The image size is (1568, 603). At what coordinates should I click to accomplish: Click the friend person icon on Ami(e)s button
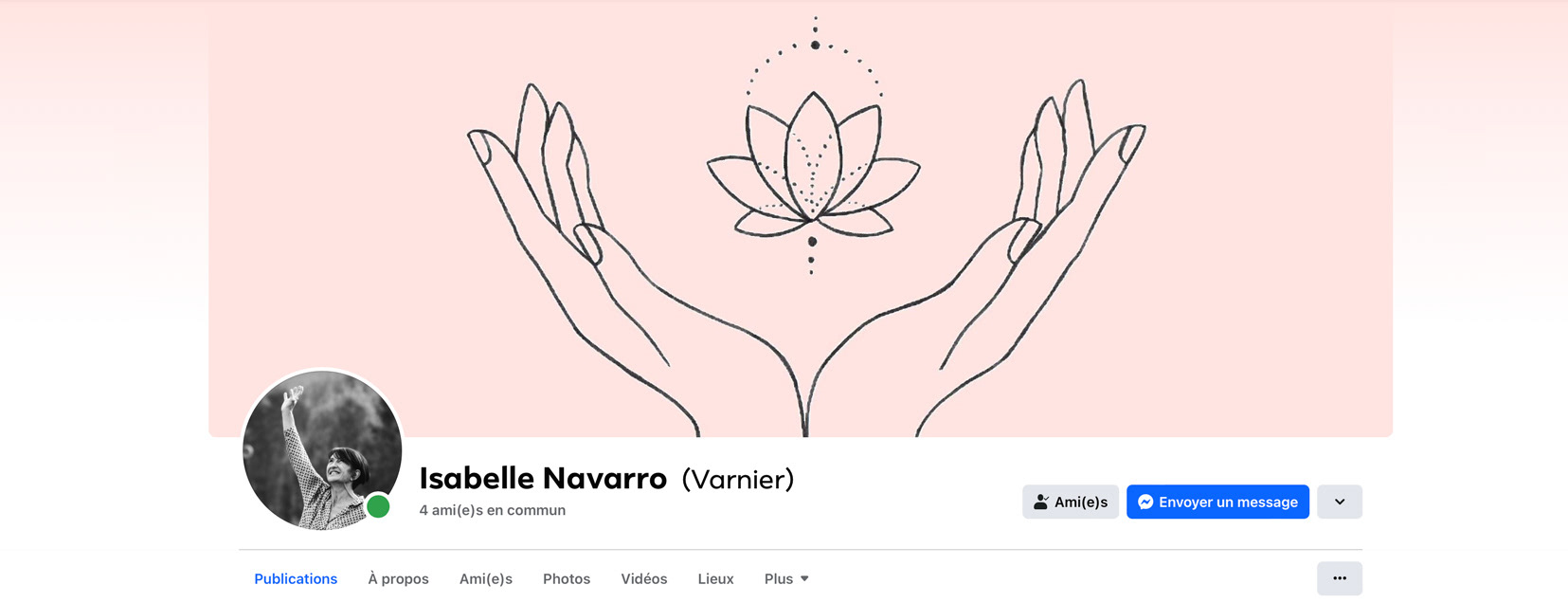[x=1041, y=502]
